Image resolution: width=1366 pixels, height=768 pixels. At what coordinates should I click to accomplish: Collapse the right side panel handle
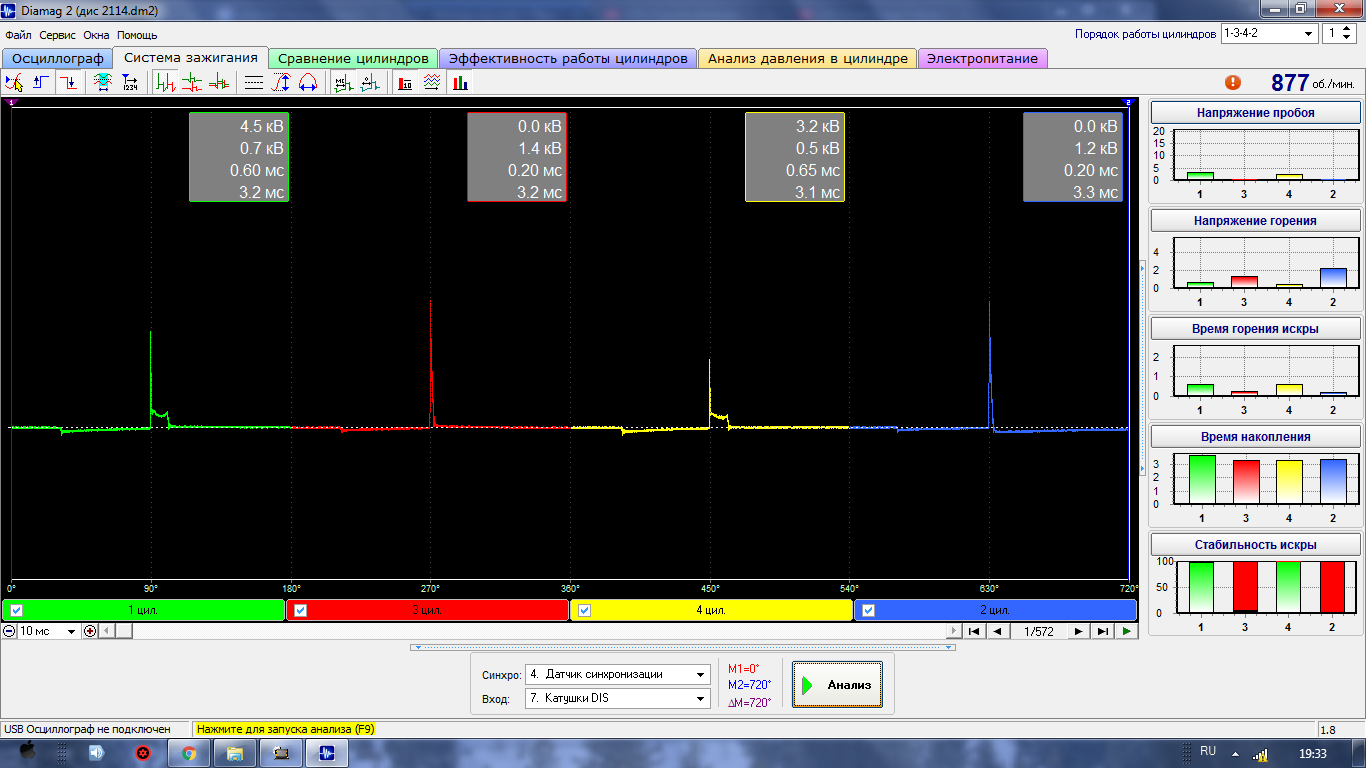pos(1143,370)
